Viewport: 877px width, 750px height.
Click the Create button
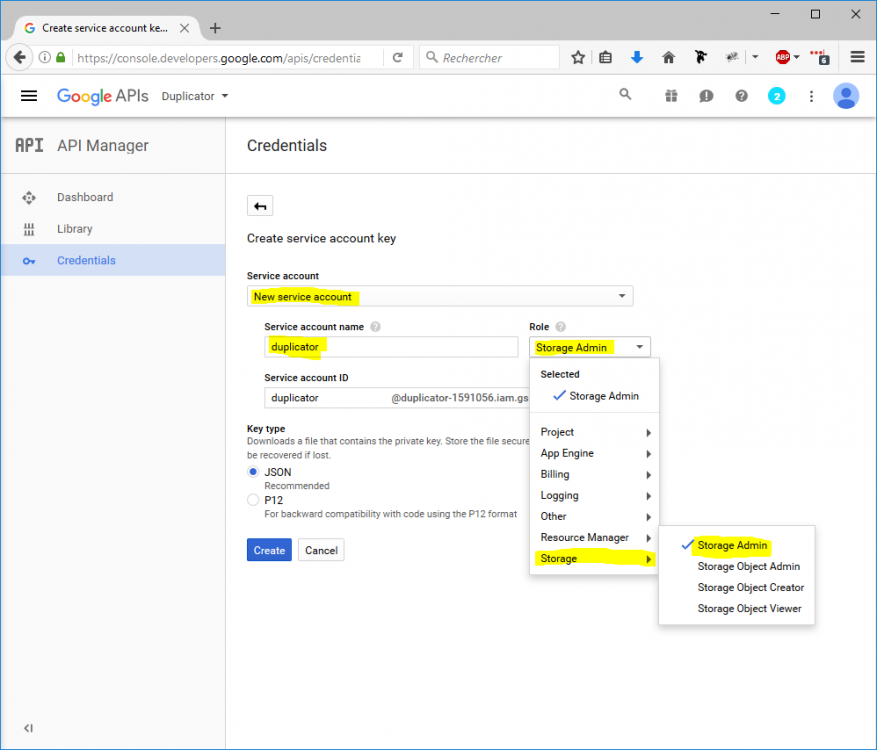pos(269,550)
